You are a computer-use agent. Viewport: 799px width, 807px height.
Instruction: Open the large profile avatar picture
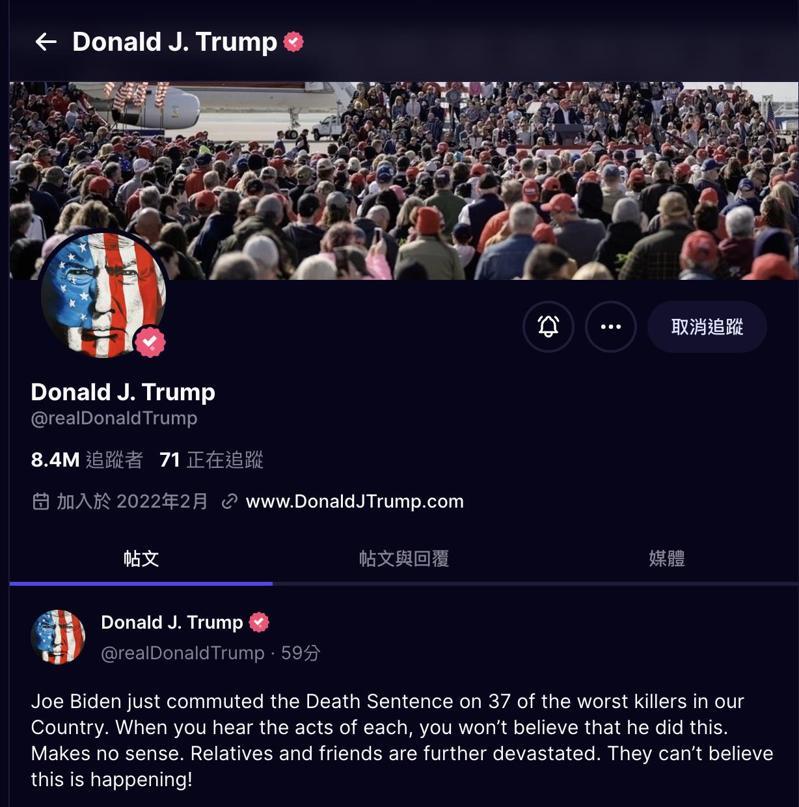[103, 293]
